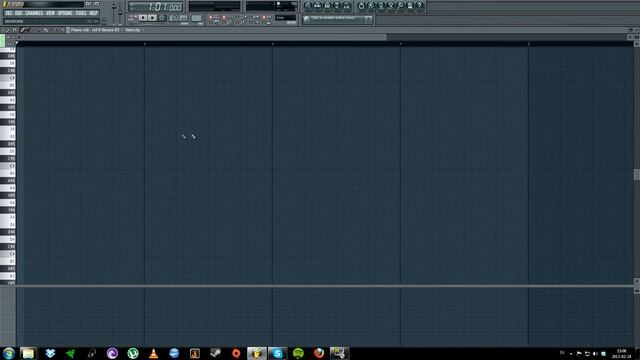Show the Playlist window from shortcut icons

(308, 6)
